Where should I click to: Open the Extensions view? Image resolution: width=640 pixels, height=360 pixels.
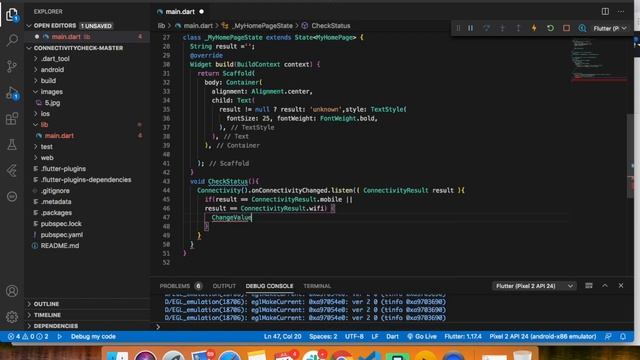(12, 119)
